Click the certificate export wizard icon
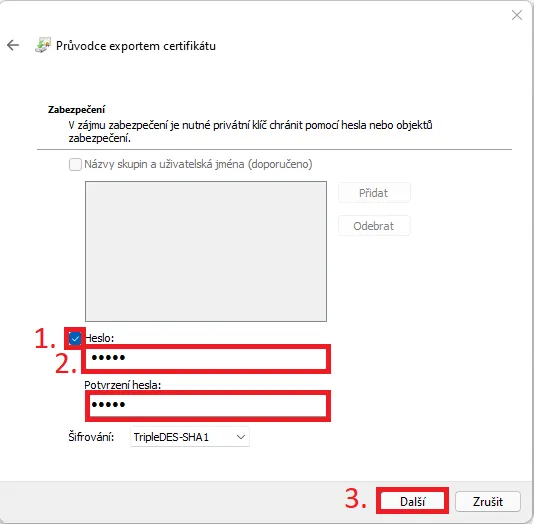The height and width of the screenshot is (524, 534). pyautogui.click(x=43, y=45)
